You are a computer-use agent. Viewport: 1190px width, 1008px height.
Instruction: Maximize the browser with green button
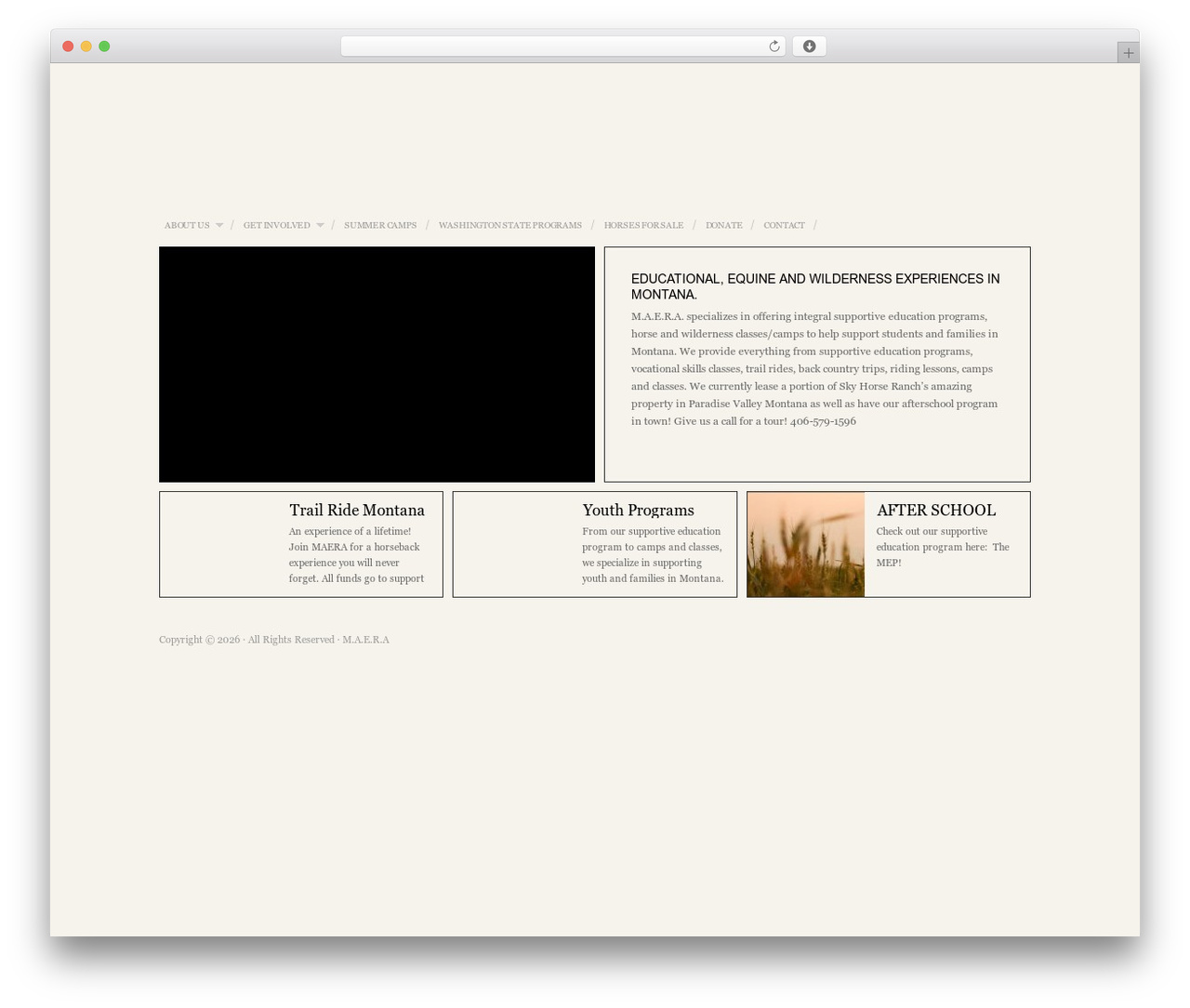[x=104, y=46]
